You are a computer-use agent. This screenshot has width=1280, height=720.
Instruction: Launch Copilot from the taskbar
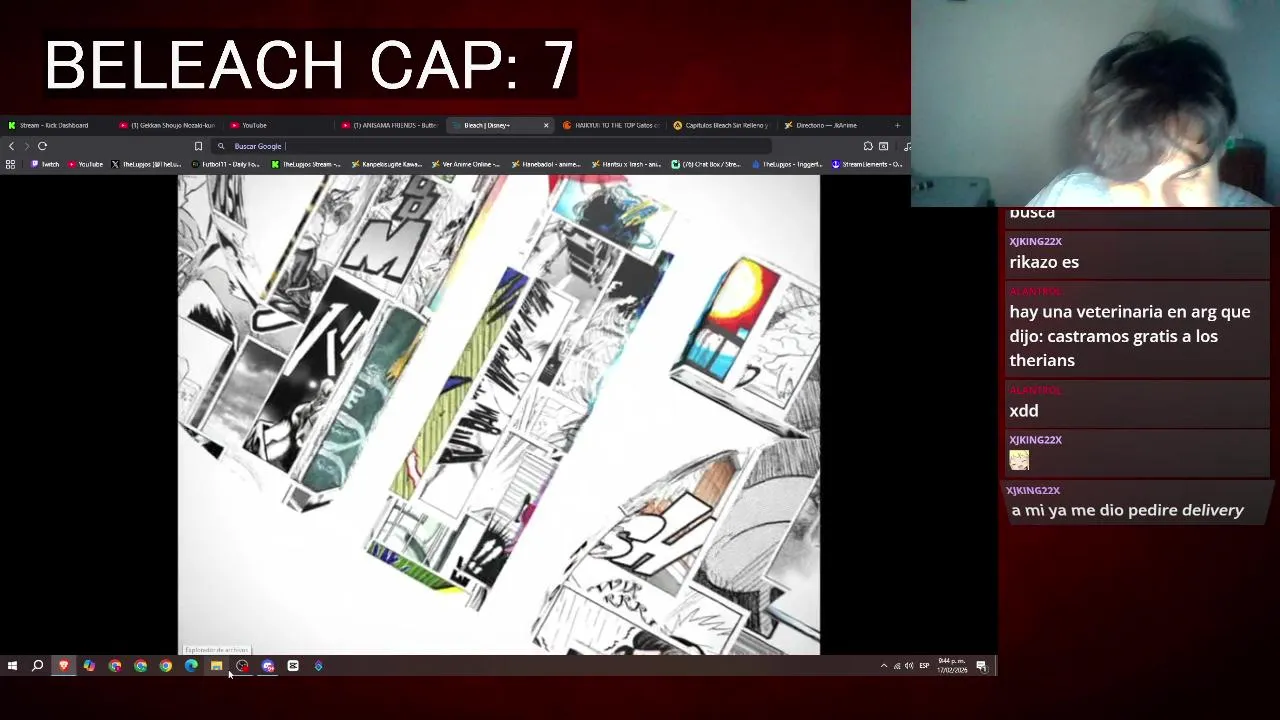coord(89,666)
